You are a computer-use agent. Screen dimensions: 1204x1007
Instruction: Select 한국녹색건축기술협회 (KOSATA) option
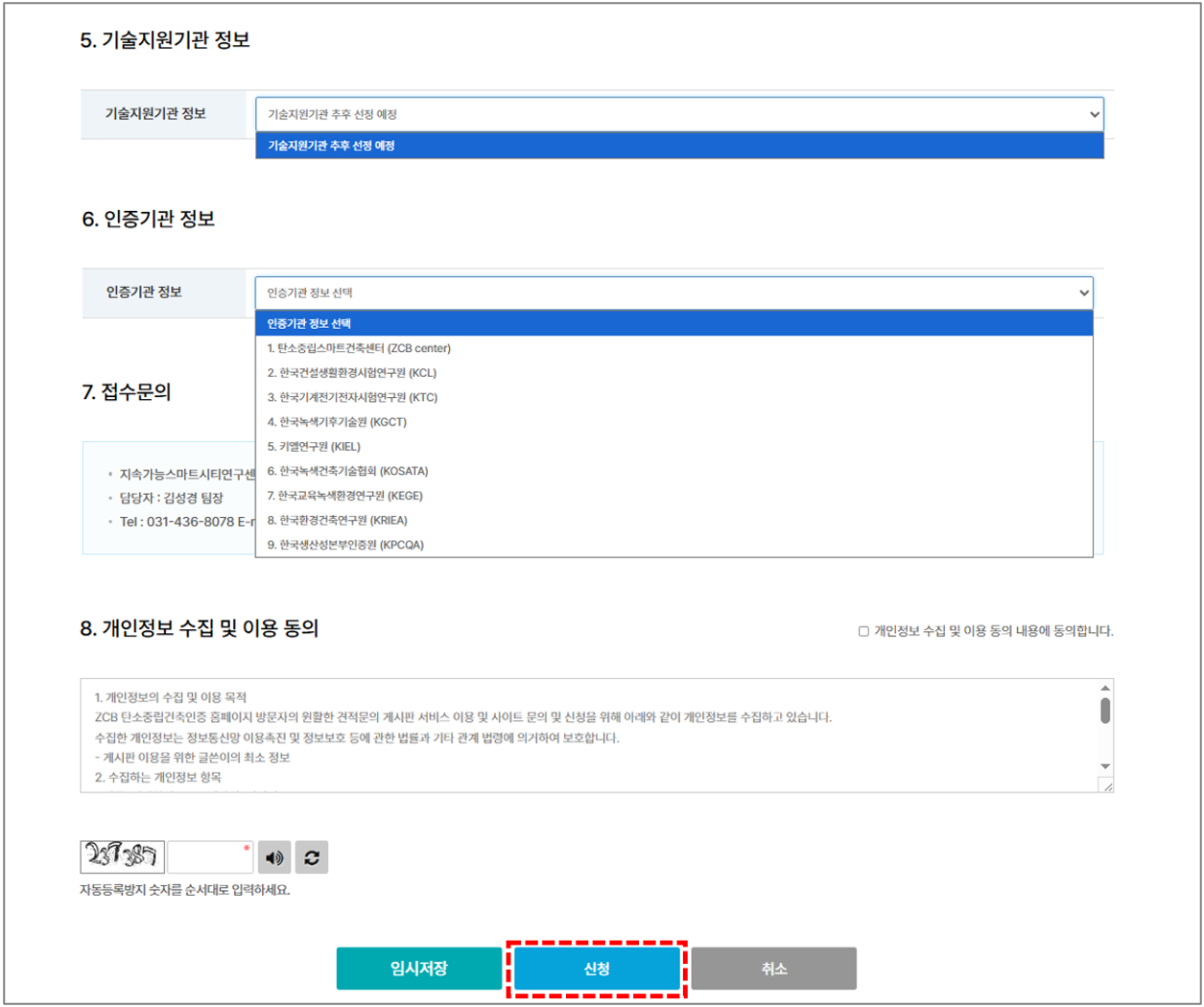347,471
